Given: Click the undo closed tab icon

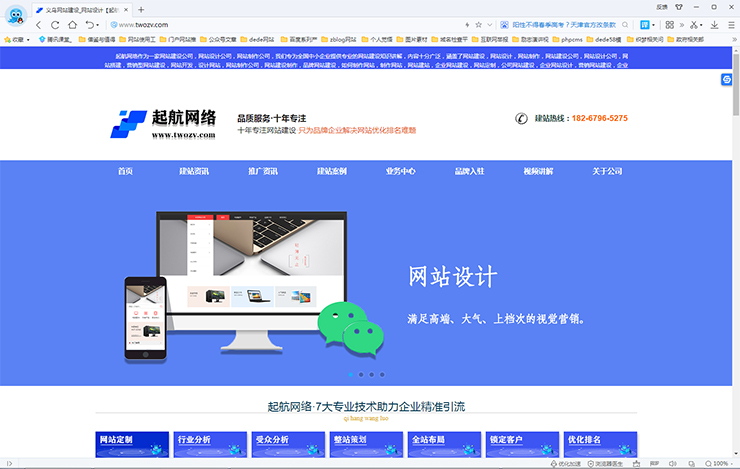Looking at the screenshot, I should coord(89,25).
